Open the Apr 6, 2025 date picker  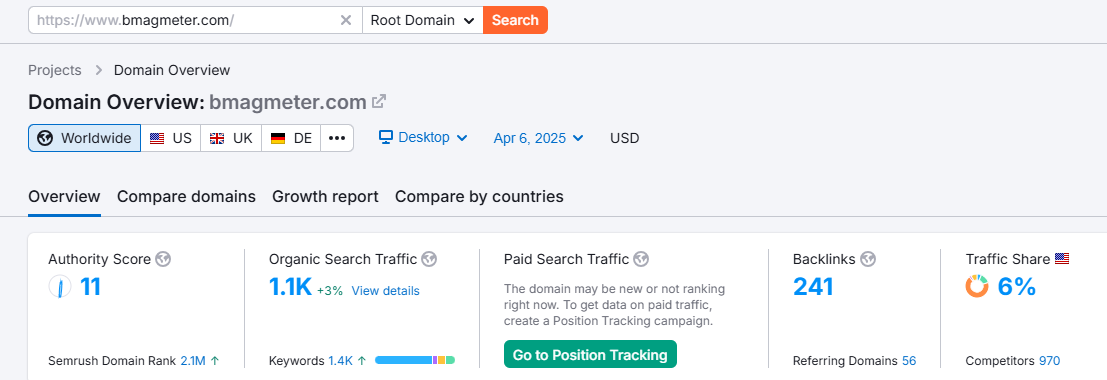(x=539, y=138)
